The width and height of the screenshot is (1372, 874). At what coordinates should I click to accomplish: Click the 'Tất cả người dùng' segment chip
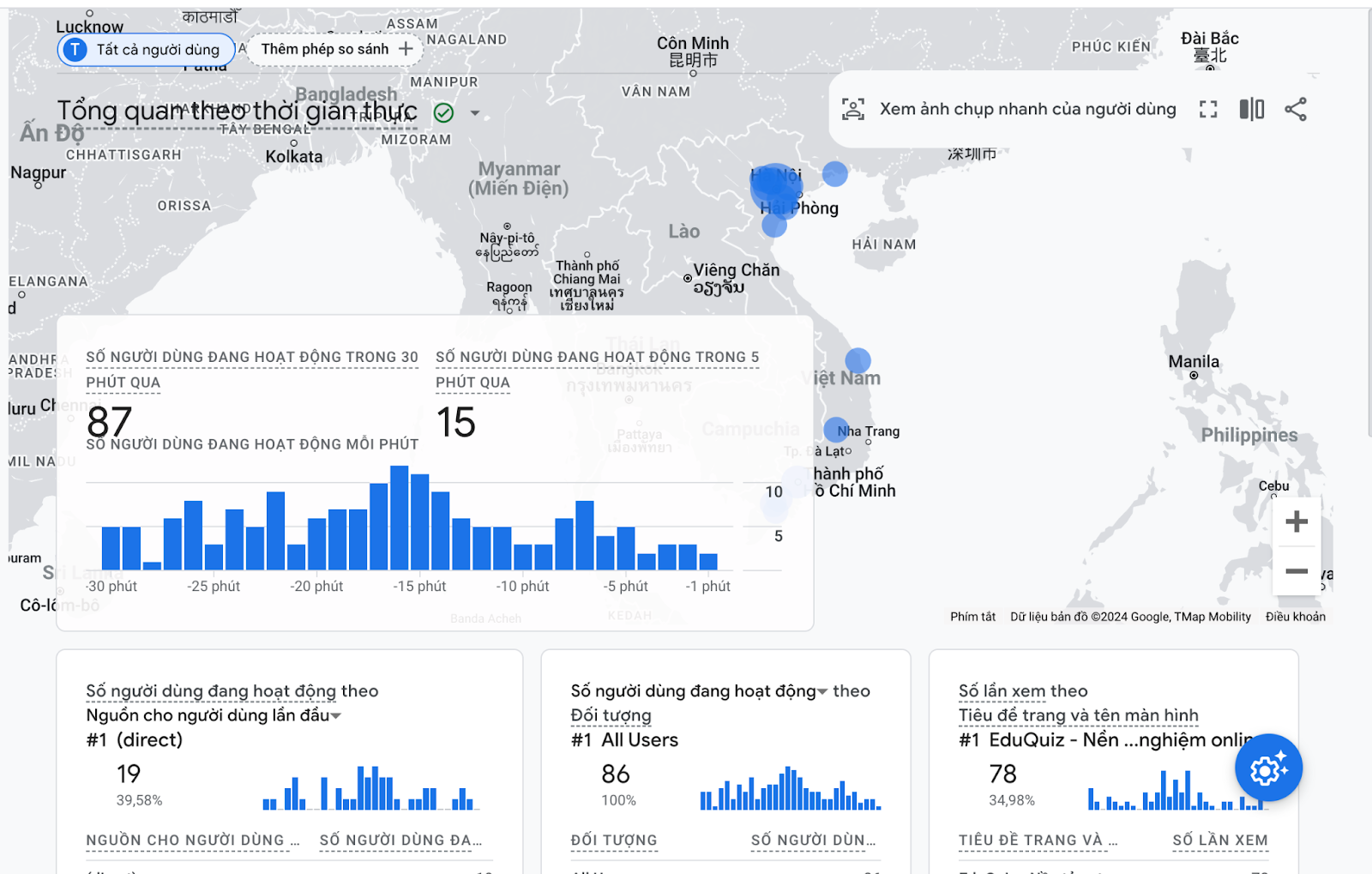(146, 50)
